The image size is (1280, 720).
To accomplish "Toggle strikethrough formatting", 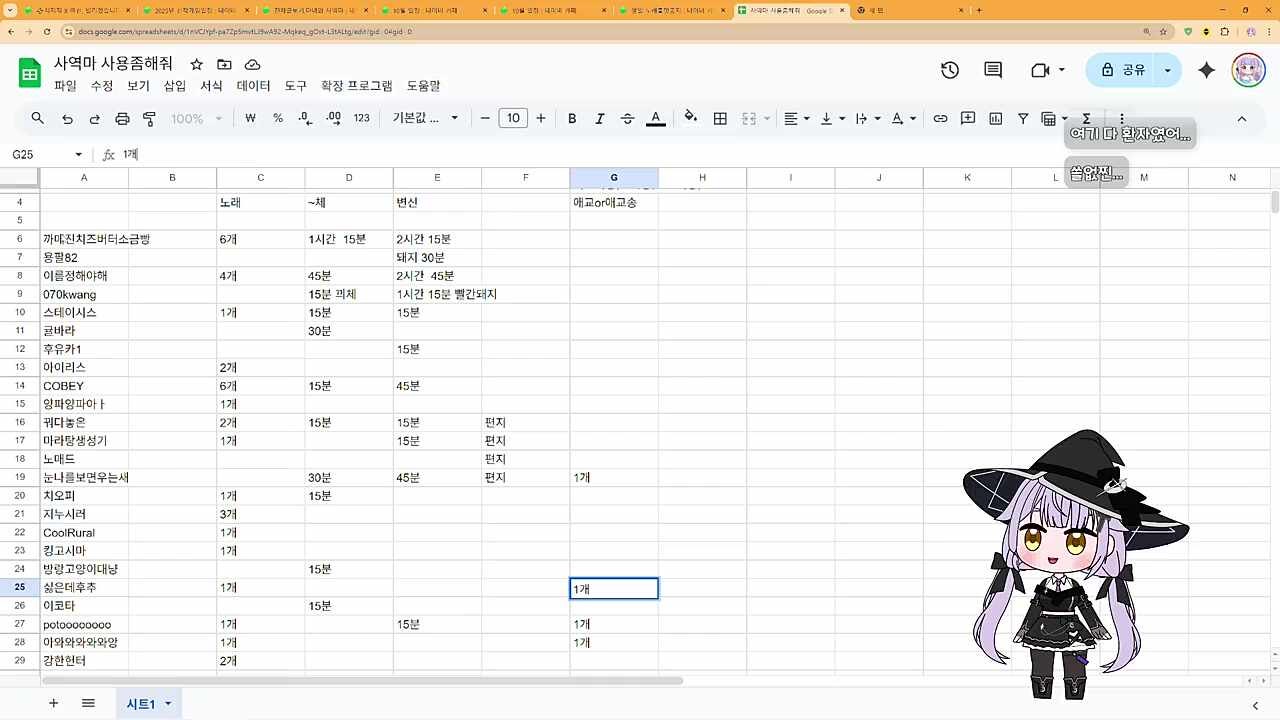I will [628, 118].
